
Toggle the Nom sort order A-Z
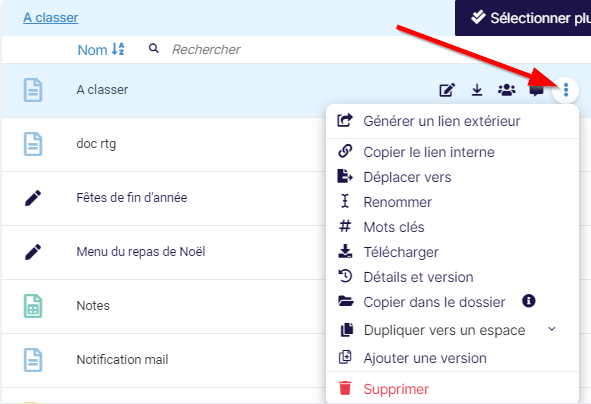coord(101,49)
